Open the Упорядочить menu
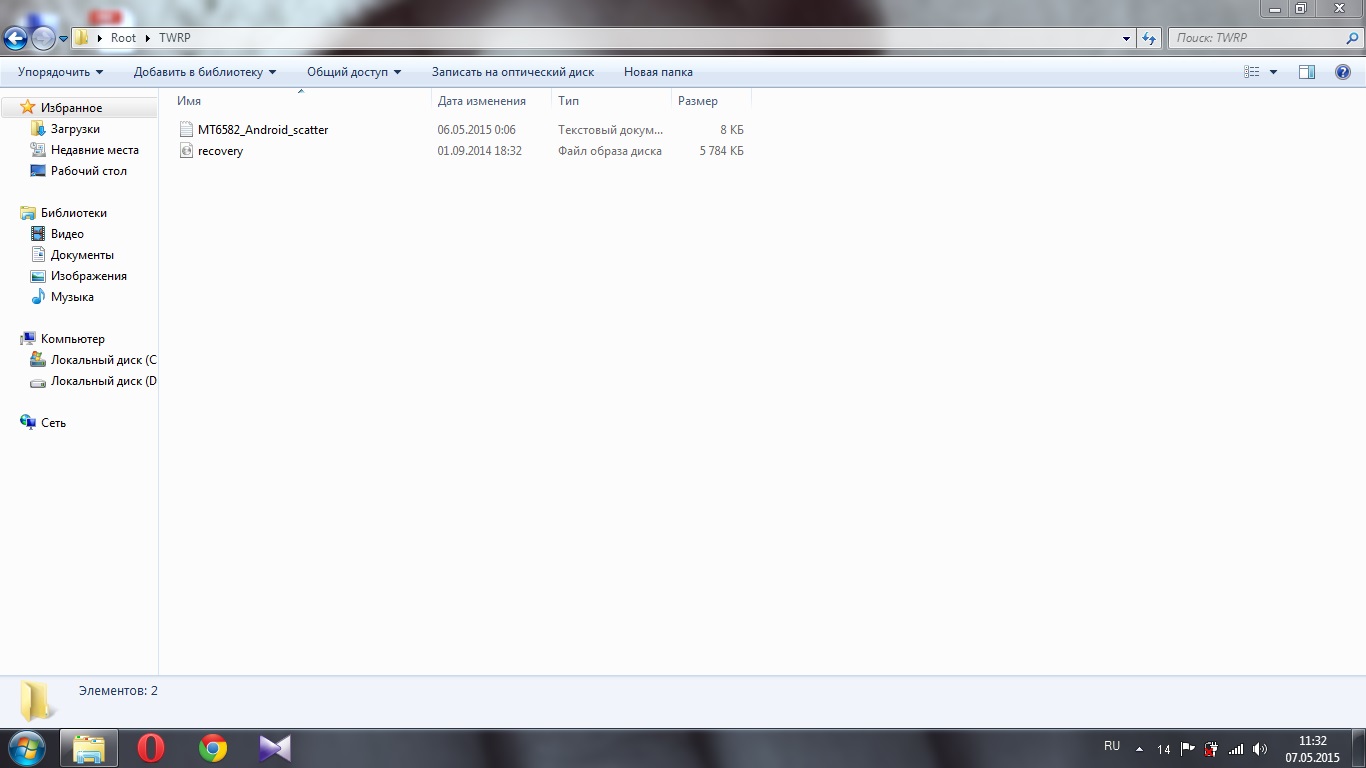1366x768 pixels. click(60, 72)
